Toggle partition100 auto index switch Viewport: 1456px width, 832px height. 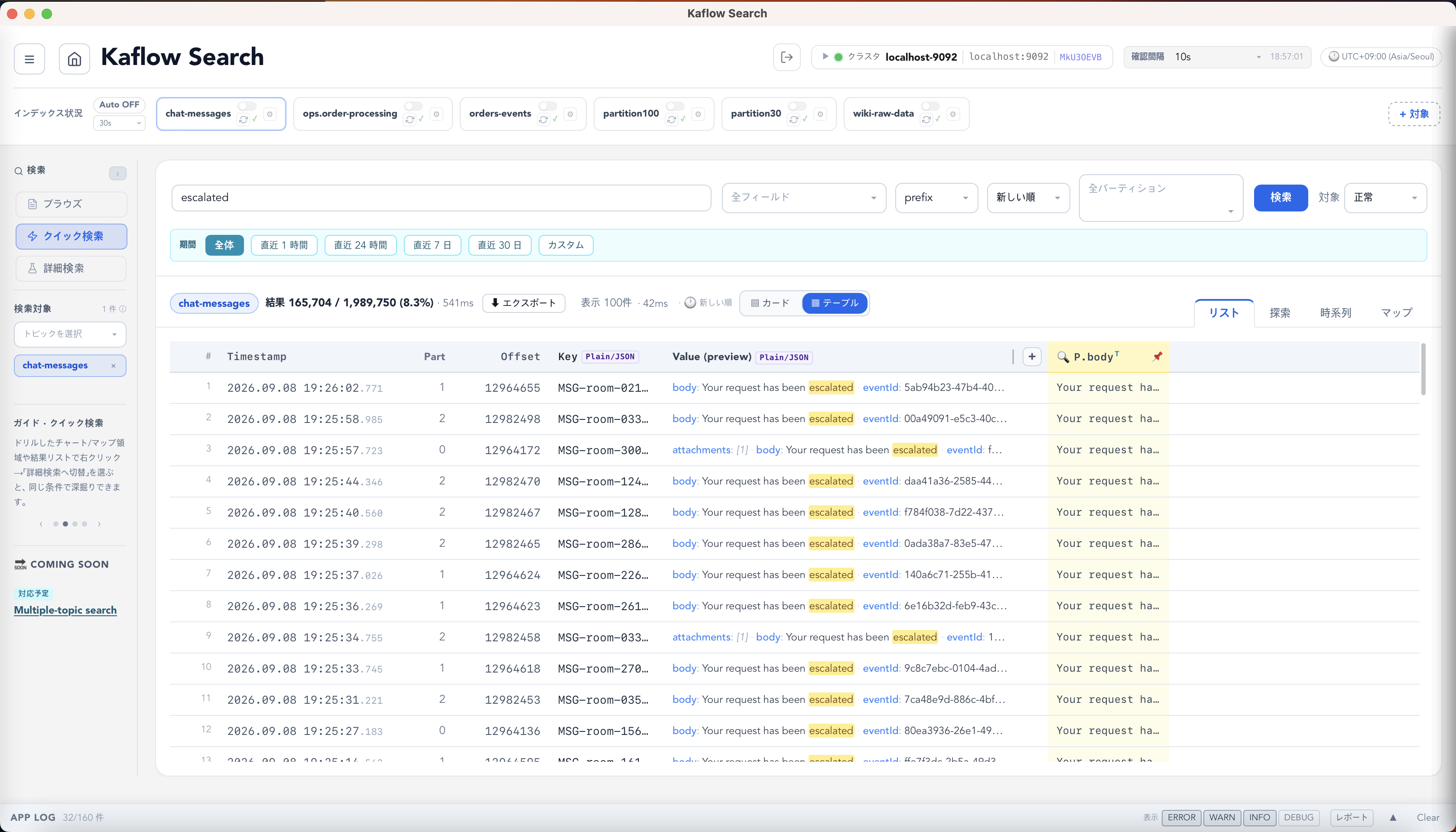[x=676, y=106]
